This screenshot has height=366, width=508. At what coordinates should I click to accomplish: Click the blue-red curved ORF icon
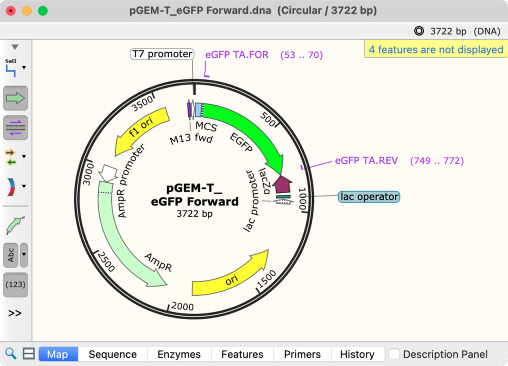click(x=11, y=186)
